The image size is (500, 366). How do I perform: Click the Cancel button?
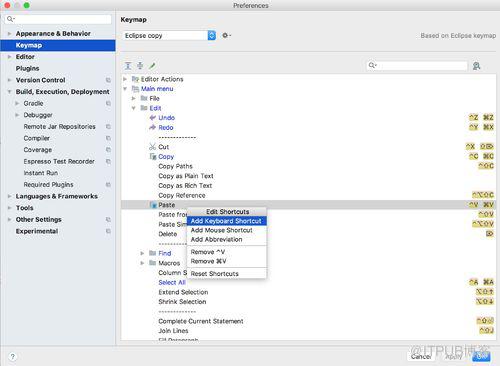coord(421,357)
